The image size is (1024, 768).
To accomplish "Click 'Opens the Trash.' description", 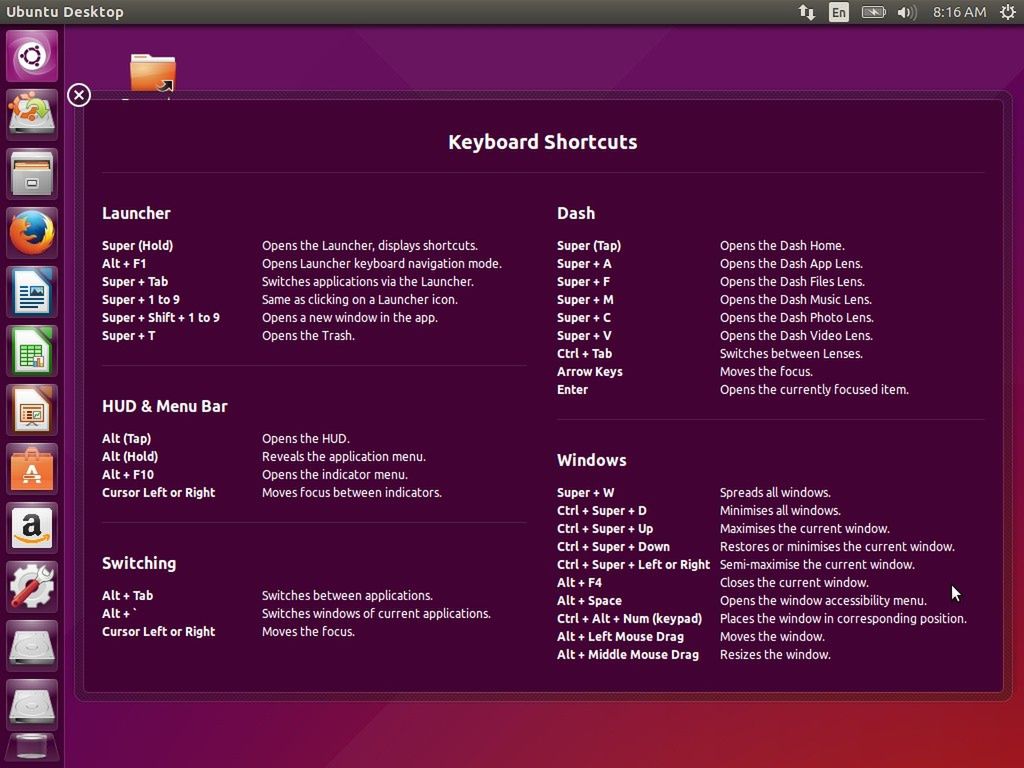I will [308, 336].
